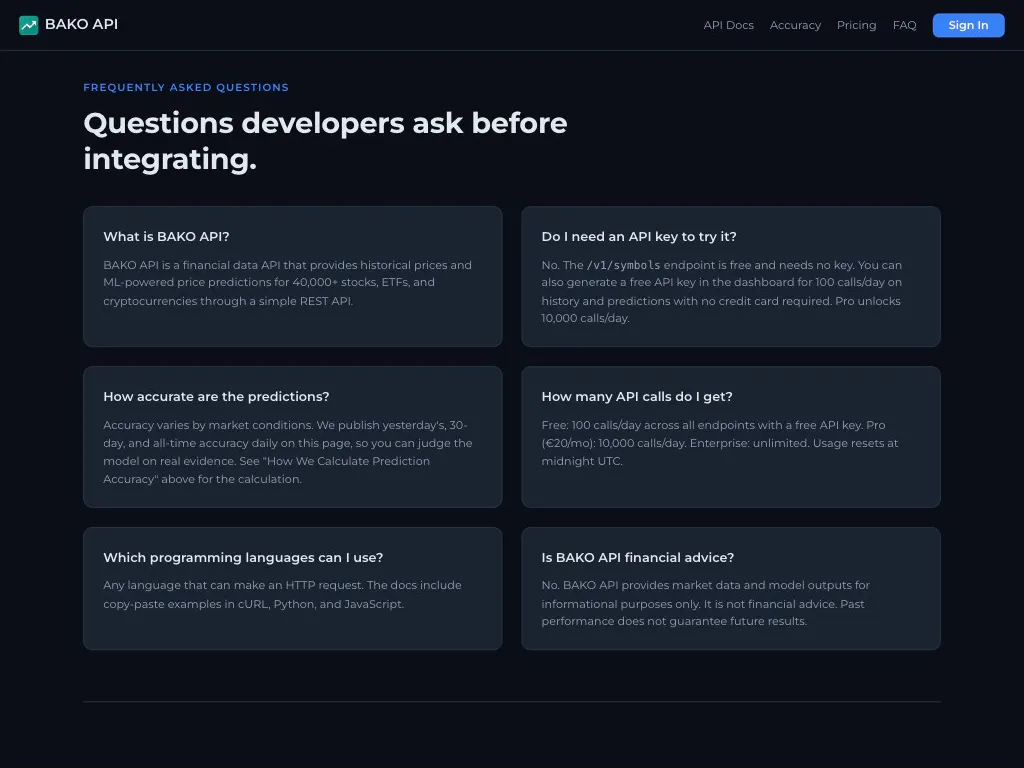Click the answer describing 40,000+ stocks, ETFs
The width and height of the screenshot is (1024, 768).
tap(287, 283)
